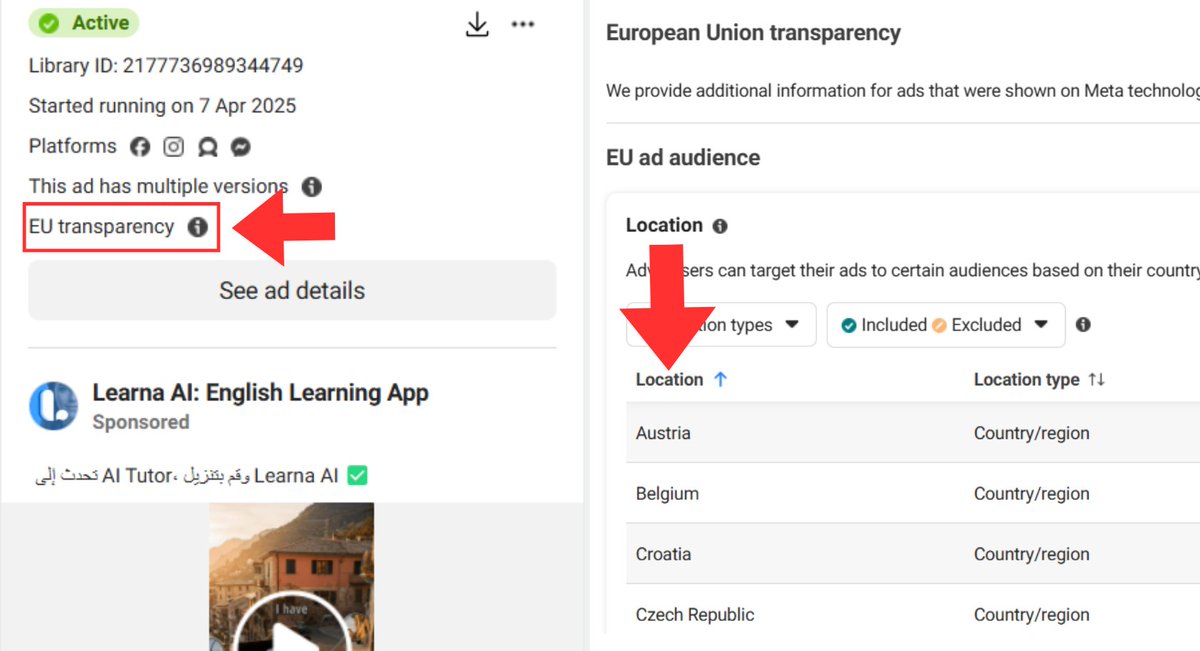Screen dimensions: 1200x651
Task: Select the Czech Republic row location cell
Action: pyautogui.click(x=695, y=615)
